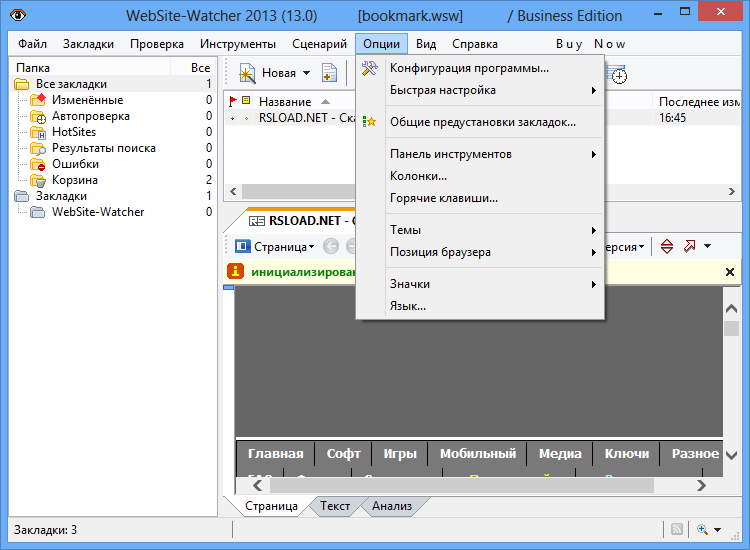The height and width of the screenshot is (550, 750).
Task: Open the Инструменты menu
Action: 238,44
